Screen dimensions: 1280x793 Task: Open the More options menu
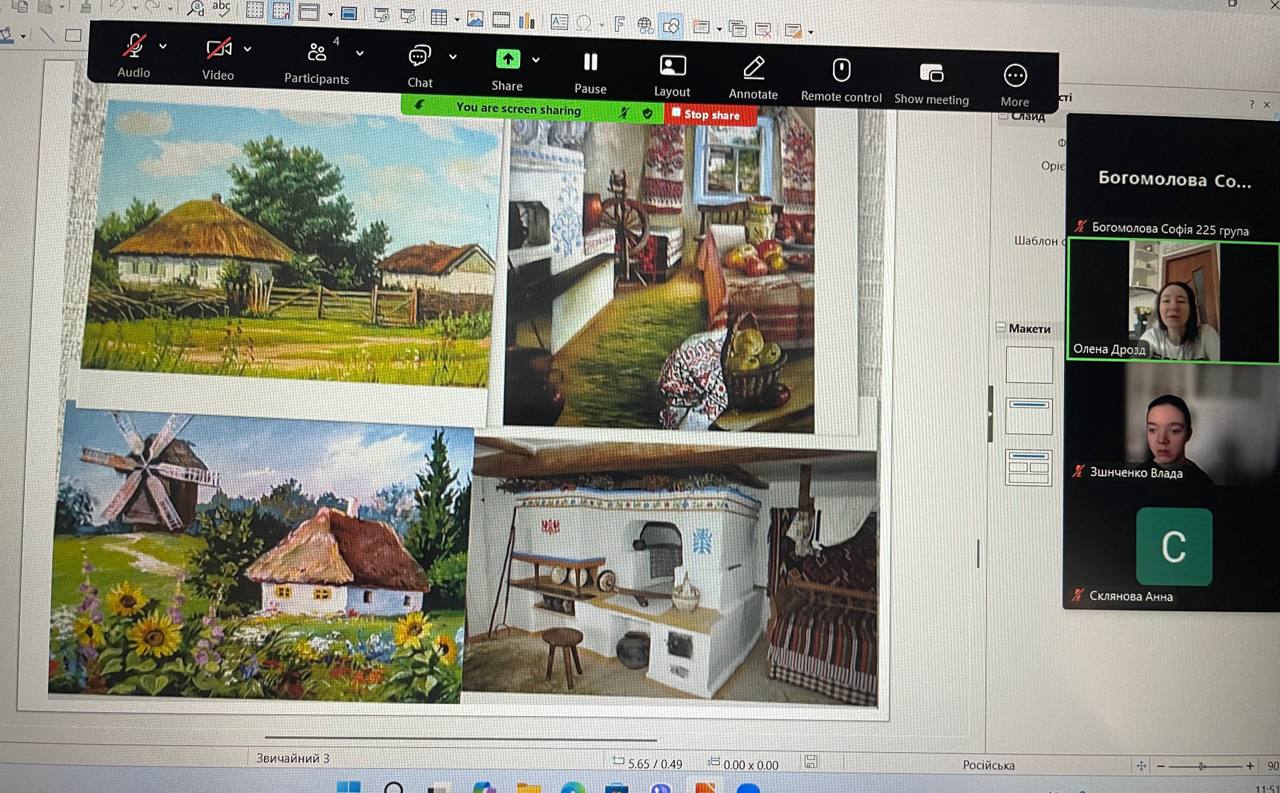point(1014,76)
